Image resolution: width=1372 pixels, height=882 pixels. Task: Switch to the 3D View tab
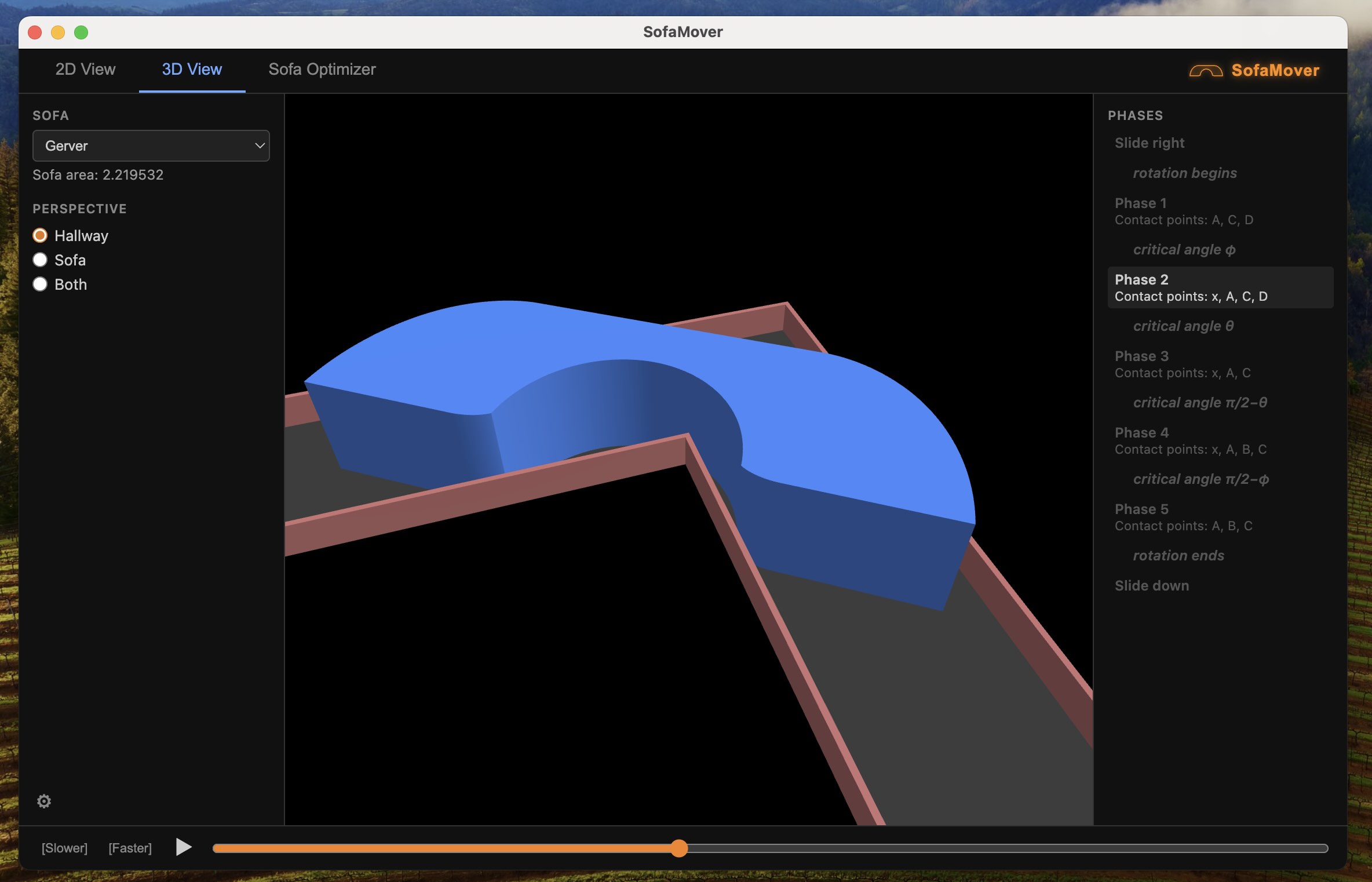pyautogui.click(x=192, y=70)
